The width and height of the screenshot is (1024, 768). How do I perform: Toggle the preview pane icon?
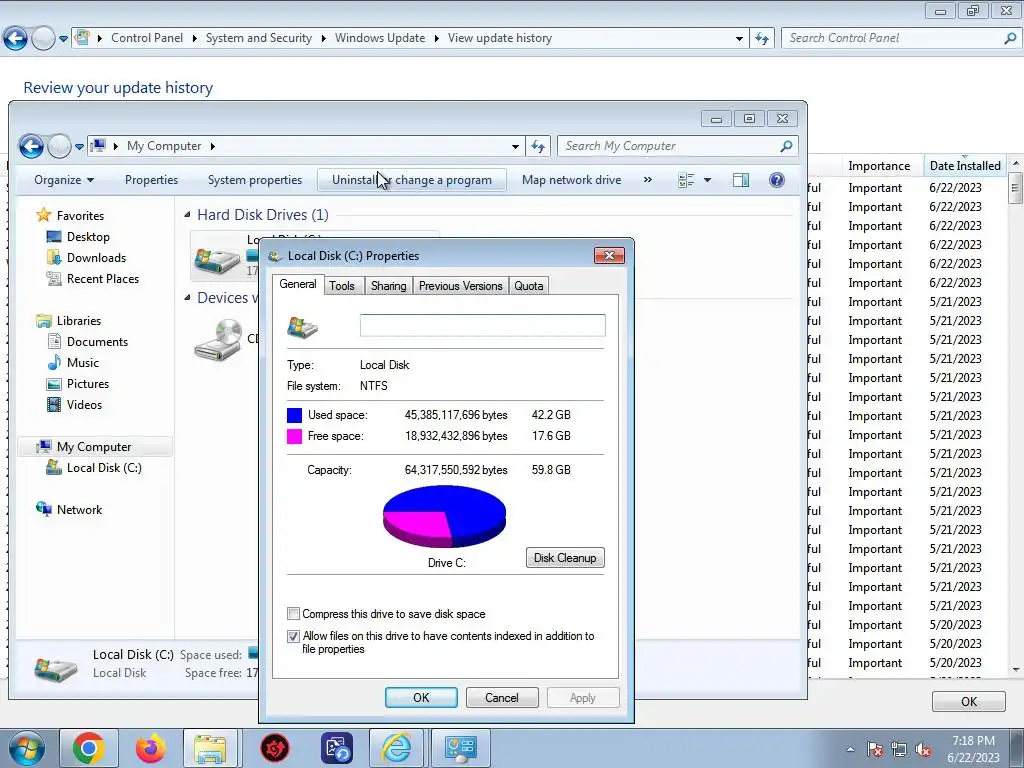741,180
